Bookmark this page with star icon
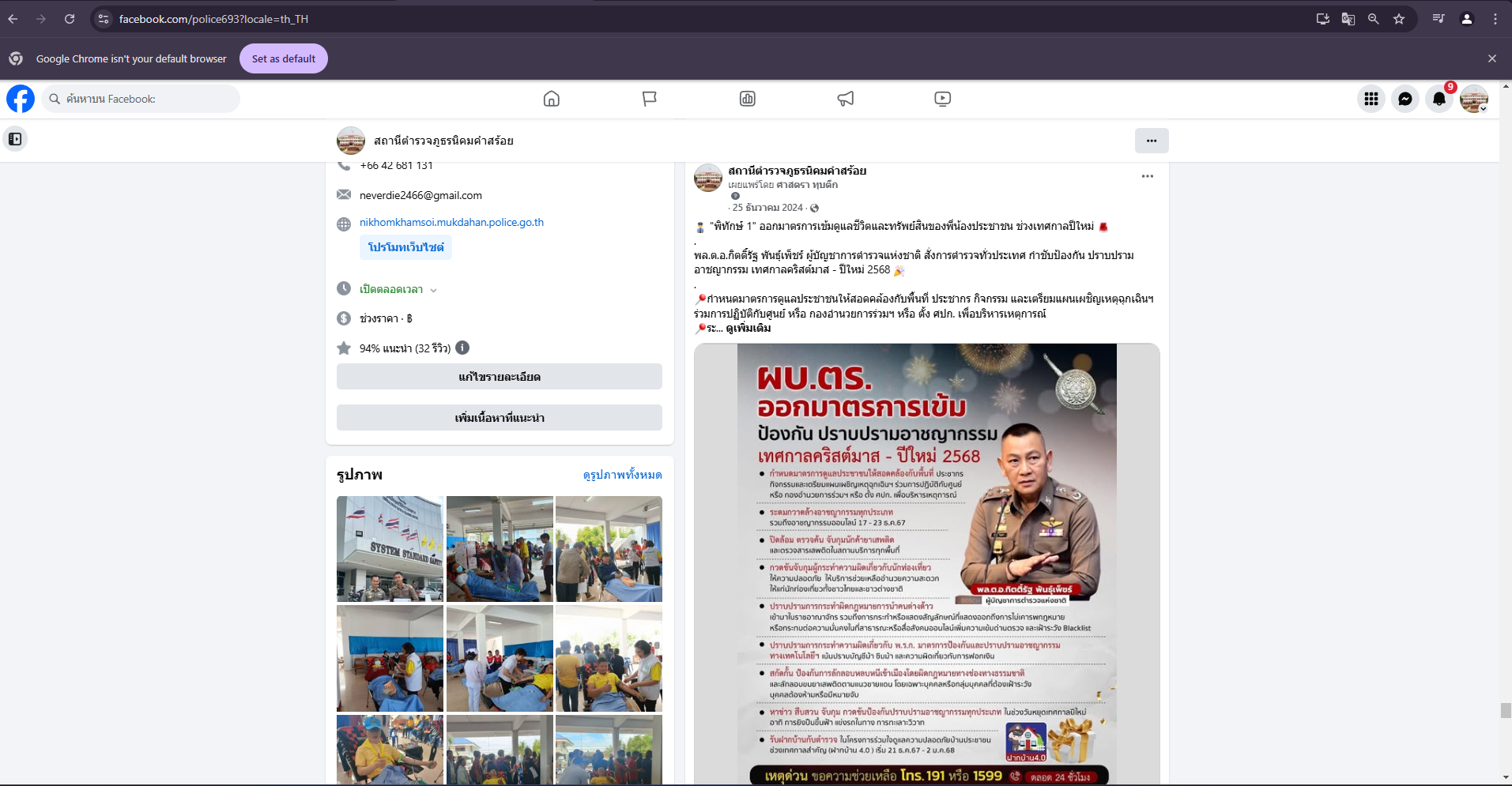Viewport: 1512px width, 786px height. click(1398, 19)
